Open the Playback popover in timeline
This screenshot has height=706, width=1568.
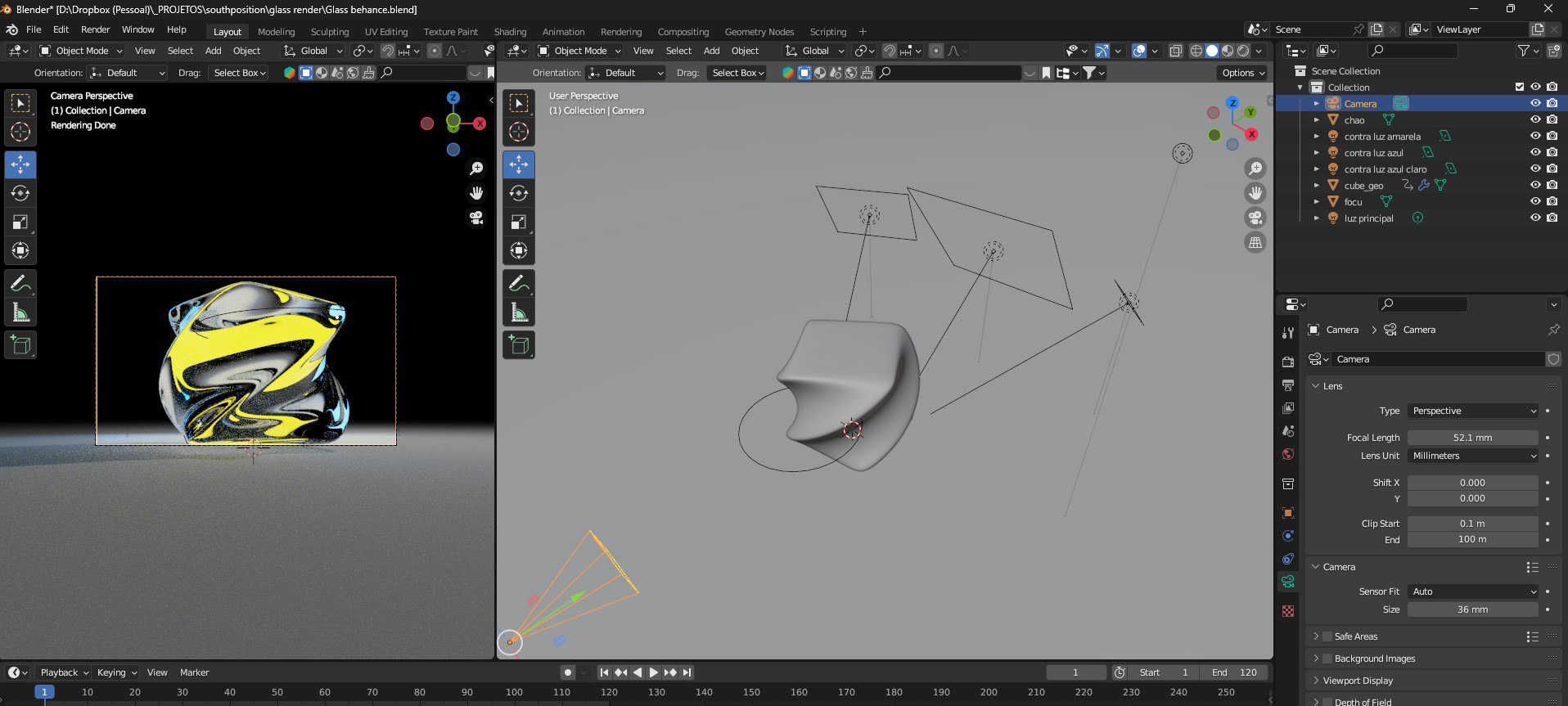pos(65,672)
